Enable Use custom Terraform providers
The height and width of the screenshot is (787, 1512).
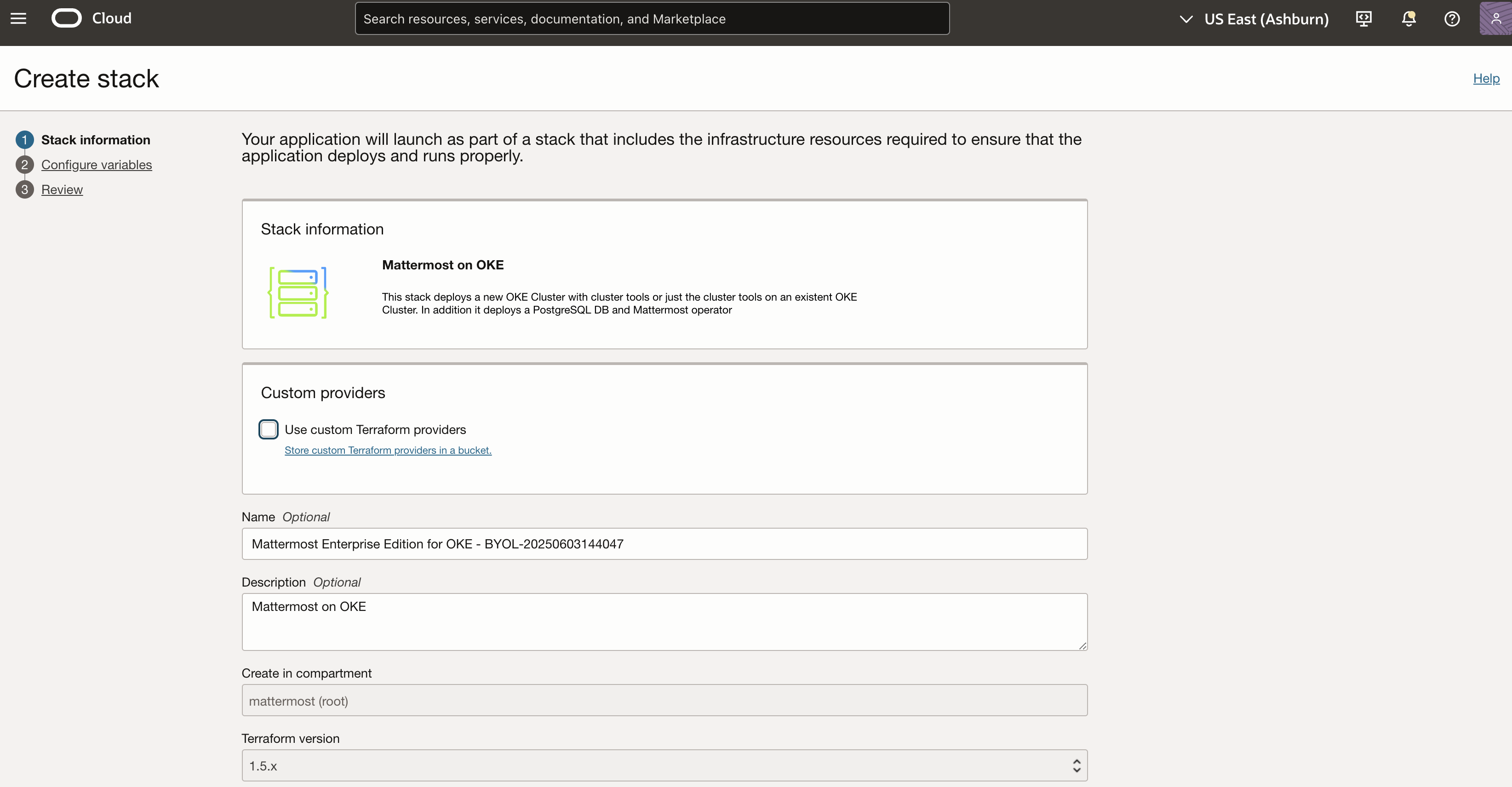click(x=268, y=429)
